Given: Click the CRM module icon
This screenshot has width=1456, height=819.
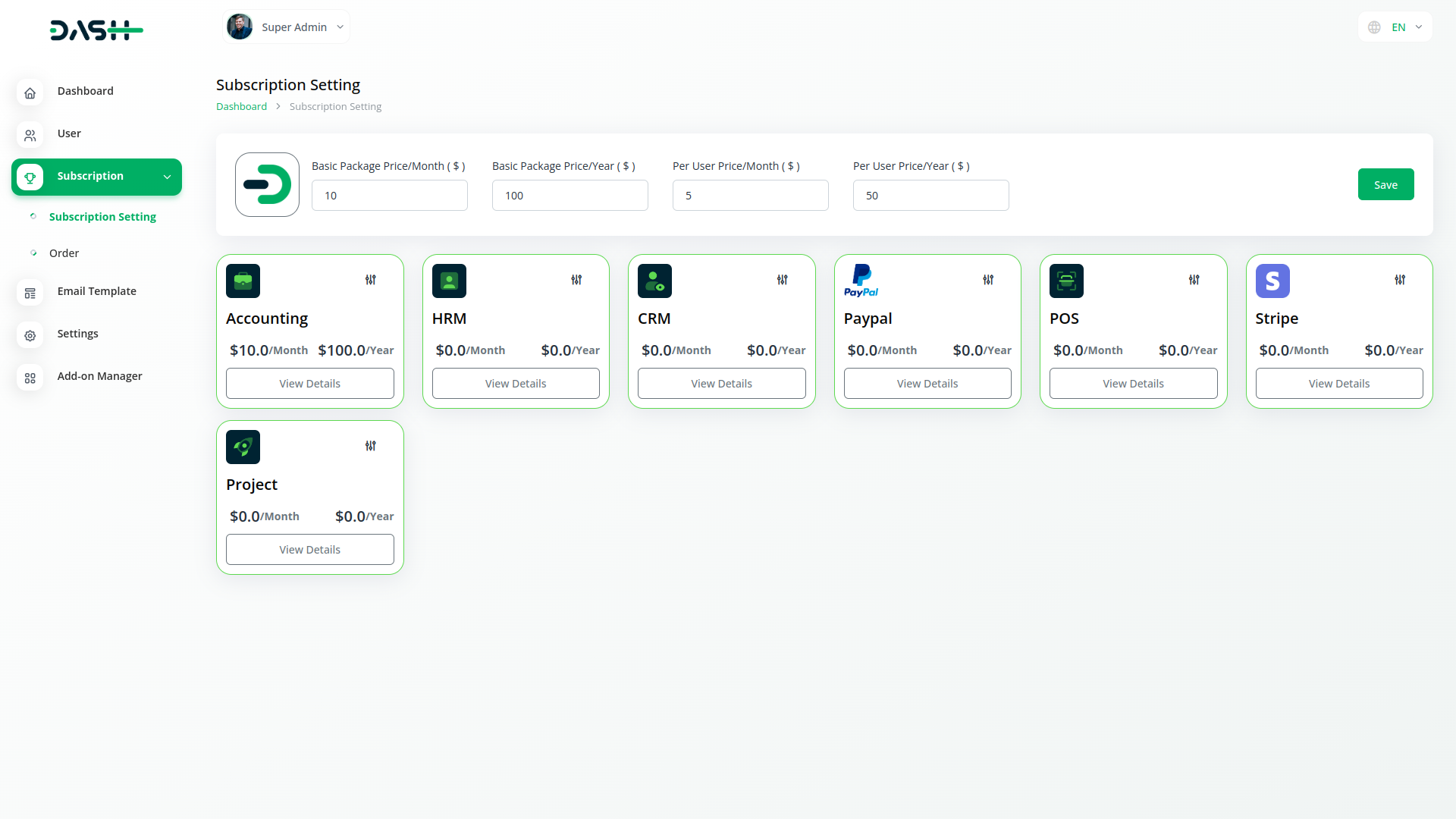Looking at the screenshot, I should click(654, 281).
